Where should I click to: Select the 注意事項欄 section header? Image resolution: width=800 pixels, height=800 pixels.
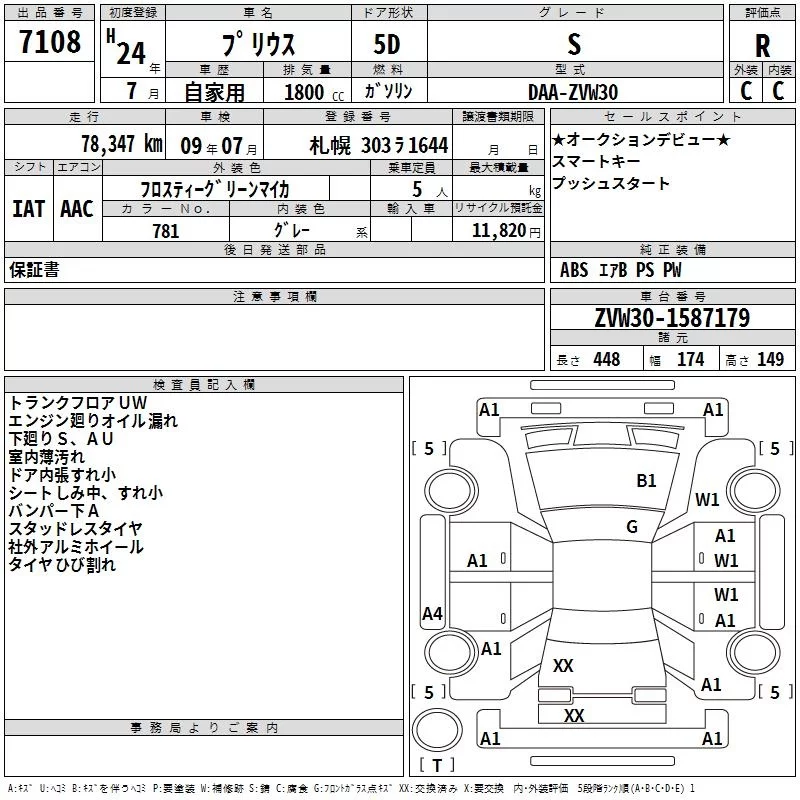click(274, 296)
